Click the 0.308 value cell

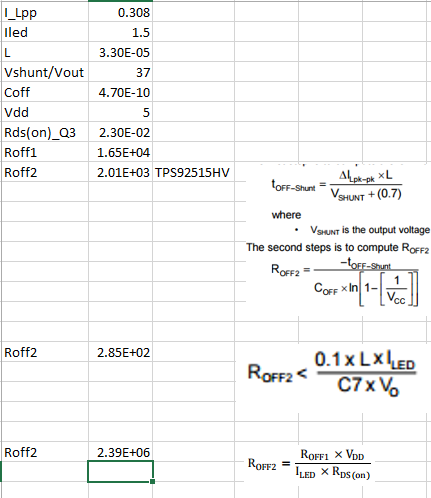(121, 13)
